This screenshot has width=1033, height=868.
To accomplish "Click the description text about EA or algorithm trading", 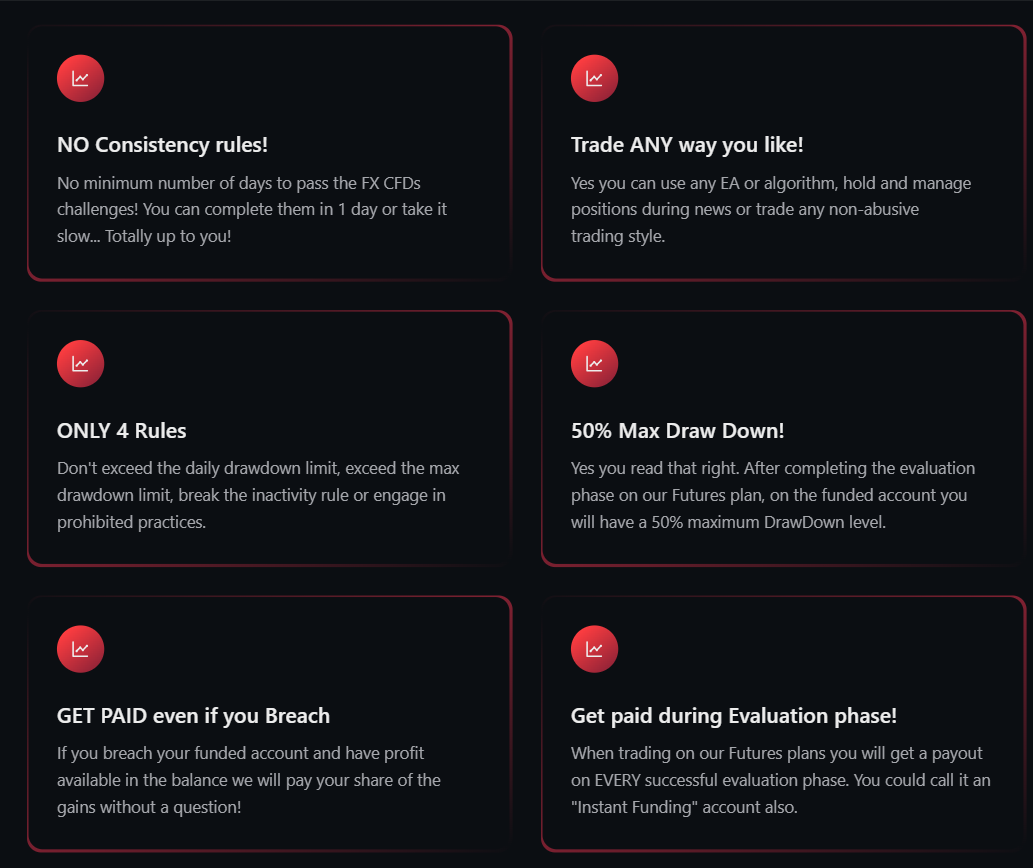I will (x=770, y=210).
